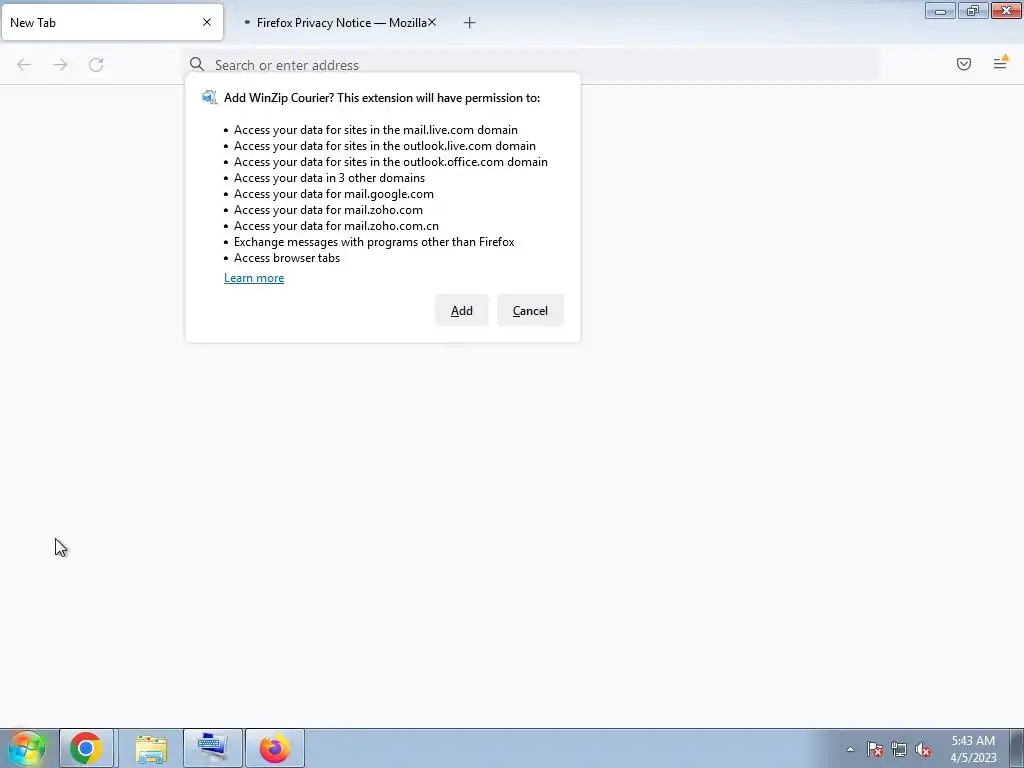1024x768 pixels.
Task: Click the mail.live.com domain permission line
Action: (x=376, y=130)
